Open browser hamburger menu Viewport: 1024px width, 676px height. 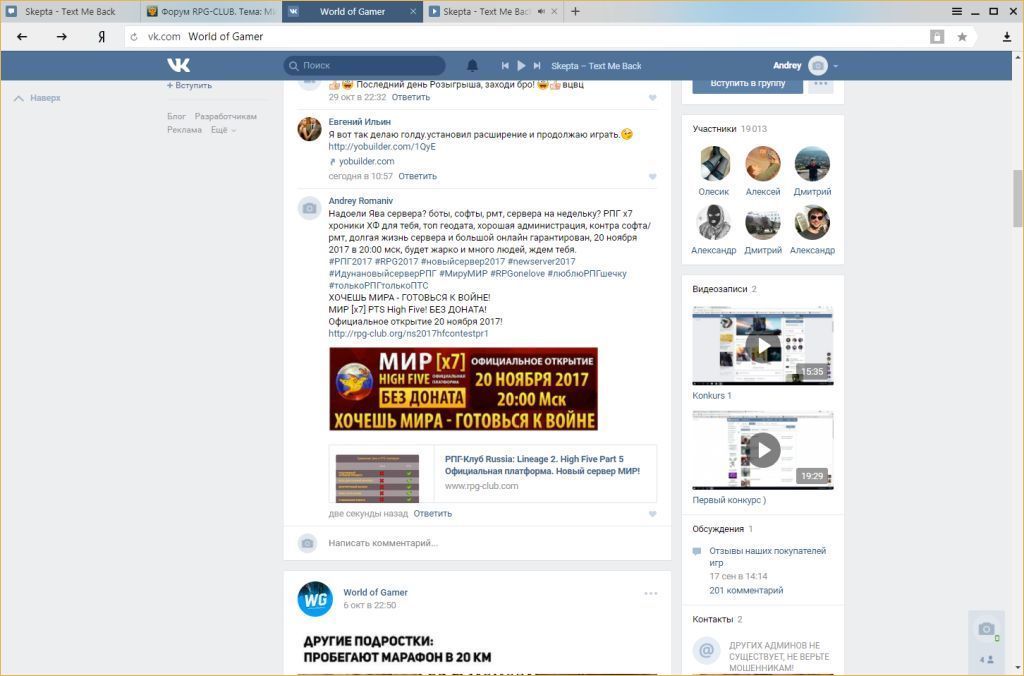(957, 11)
